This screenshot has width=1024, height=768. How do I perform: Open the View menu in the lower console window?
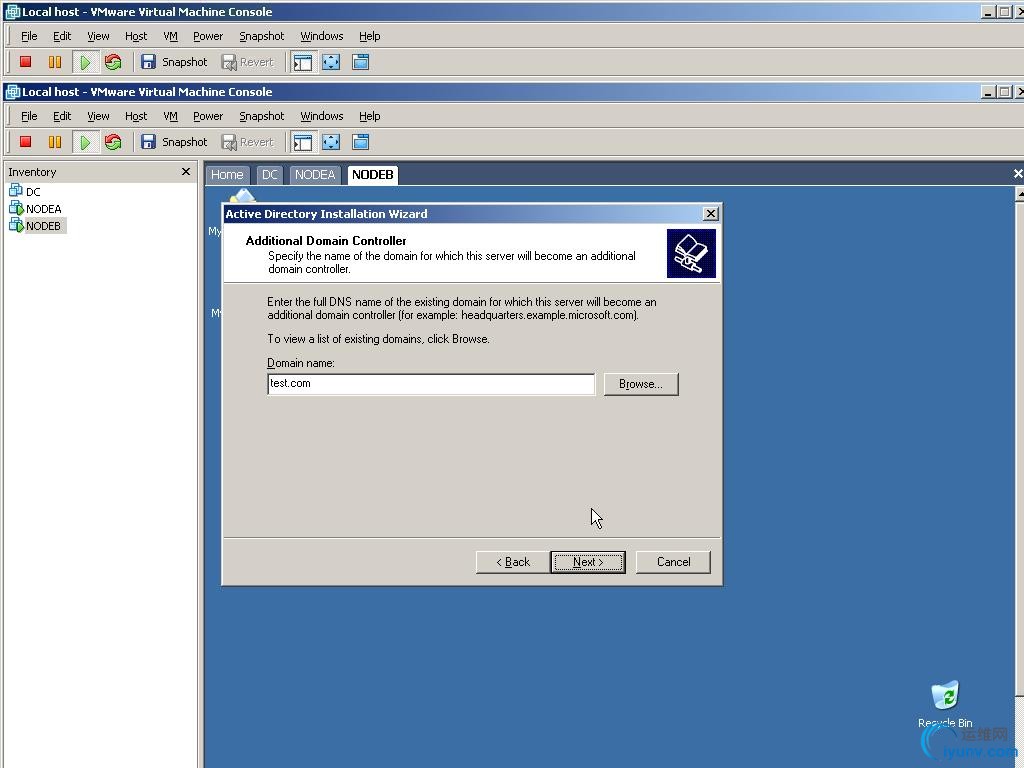(98, 116)
